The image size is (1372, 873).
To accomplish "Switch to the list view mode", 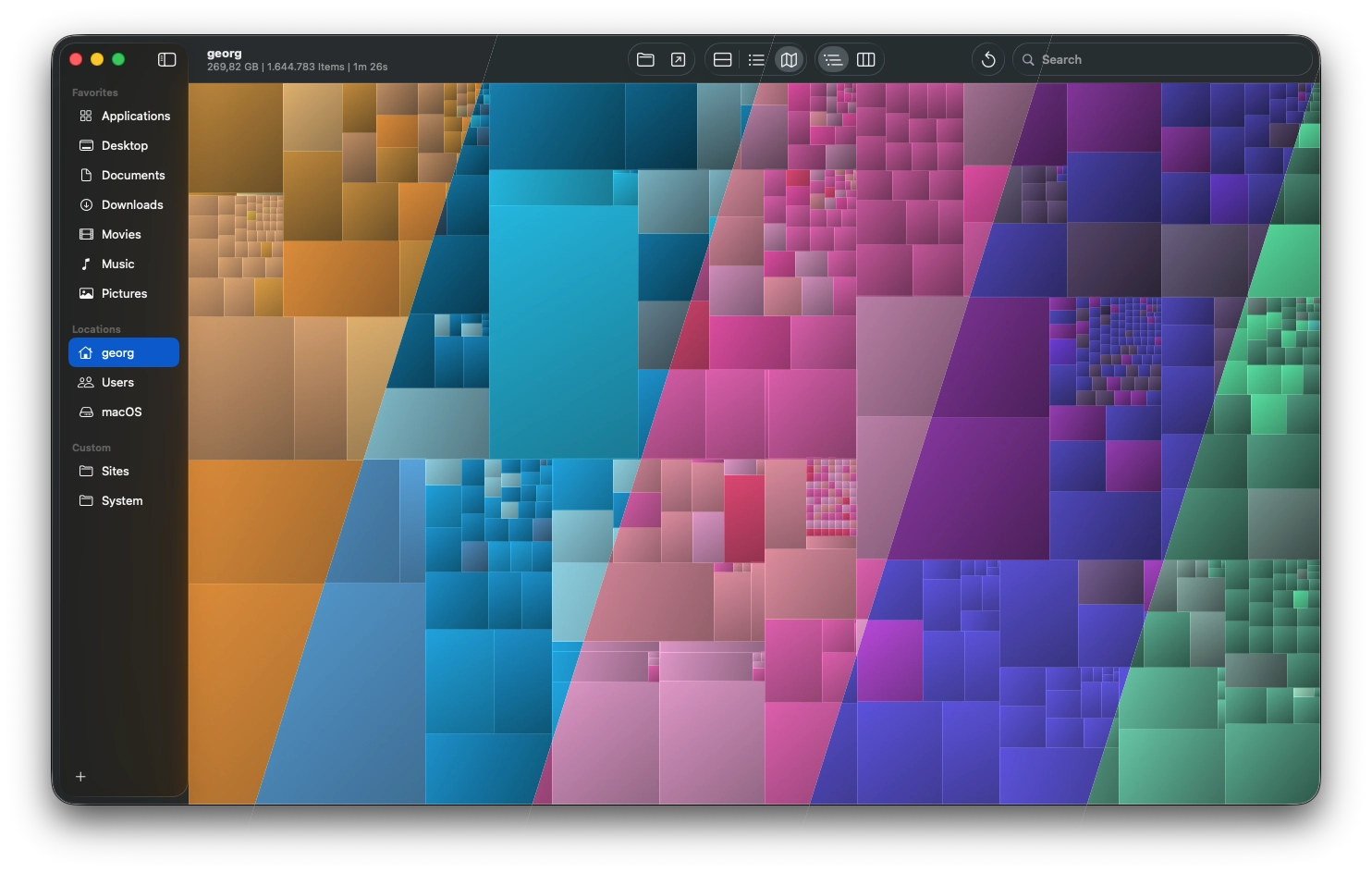I will coord(756,59).
